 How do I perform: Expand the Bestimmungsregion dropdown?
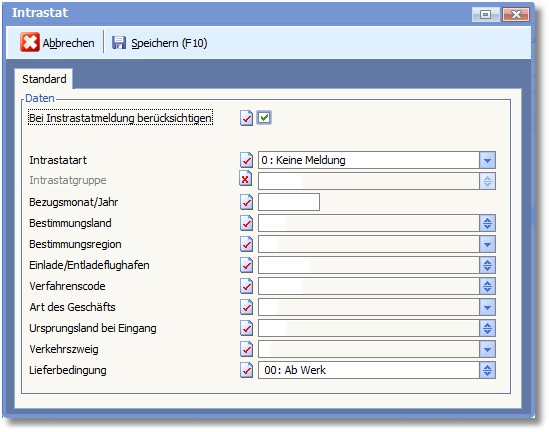click(x=487, y=244)
